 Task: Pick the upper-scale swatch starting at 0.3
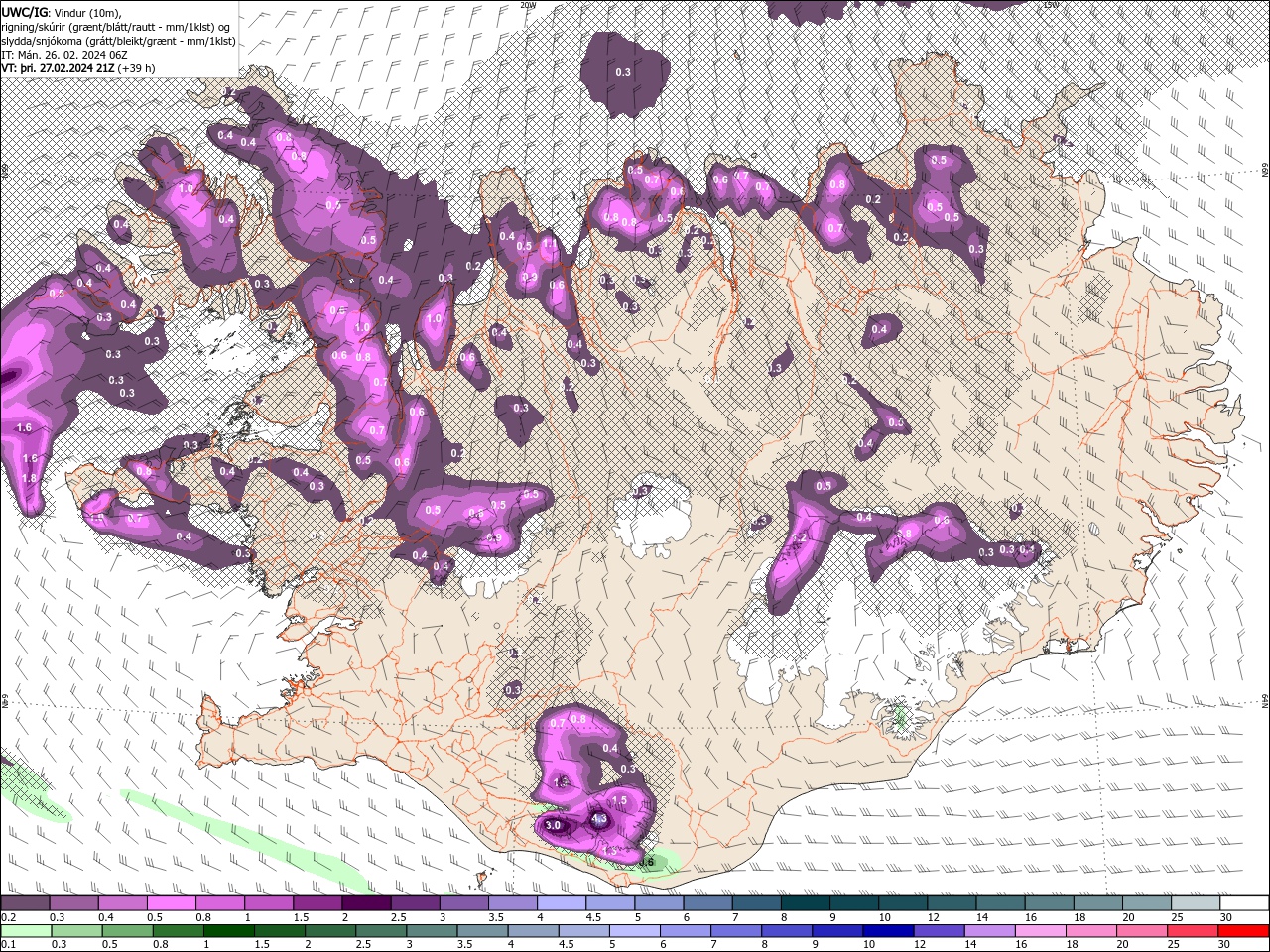[x=73, y=903]
